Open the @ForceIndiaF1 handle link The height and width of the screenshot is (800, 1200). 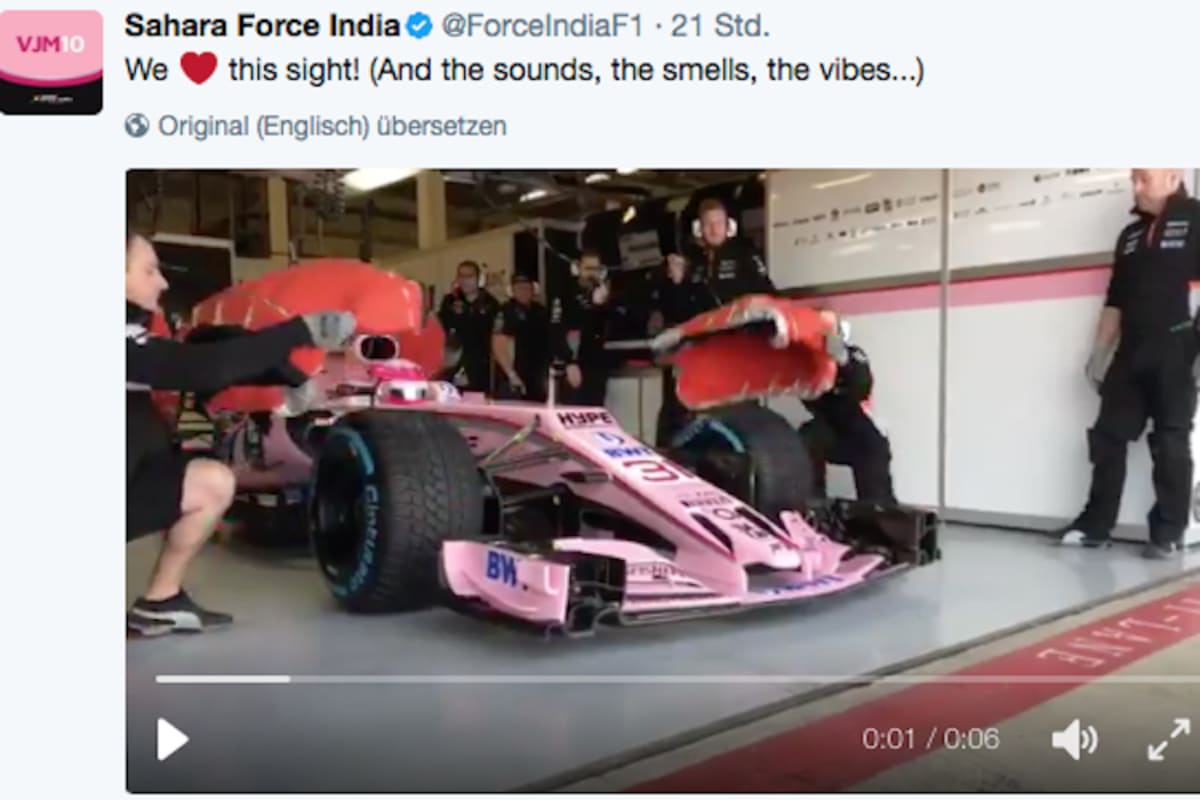542,26
